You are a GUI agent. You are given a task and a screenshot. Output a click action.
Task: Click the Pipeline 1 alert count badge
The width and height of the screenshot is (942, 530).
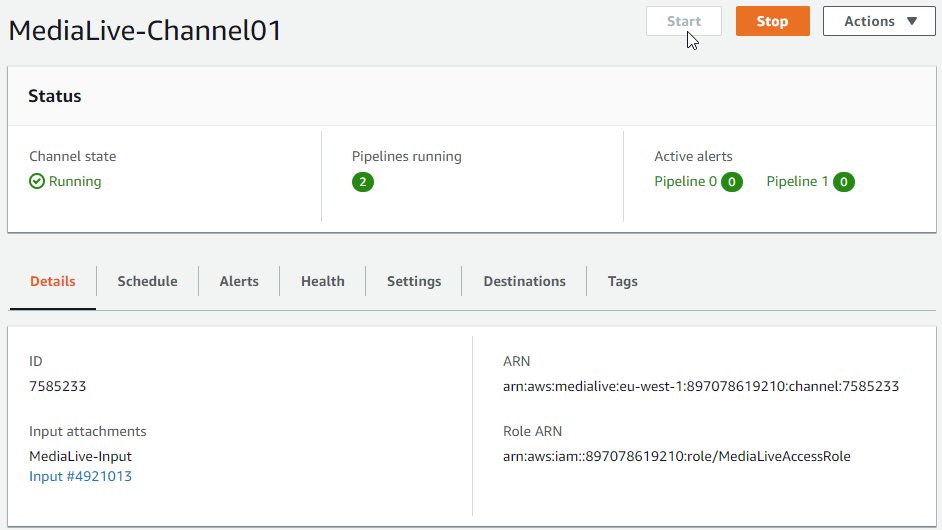(x=844, y=182)
